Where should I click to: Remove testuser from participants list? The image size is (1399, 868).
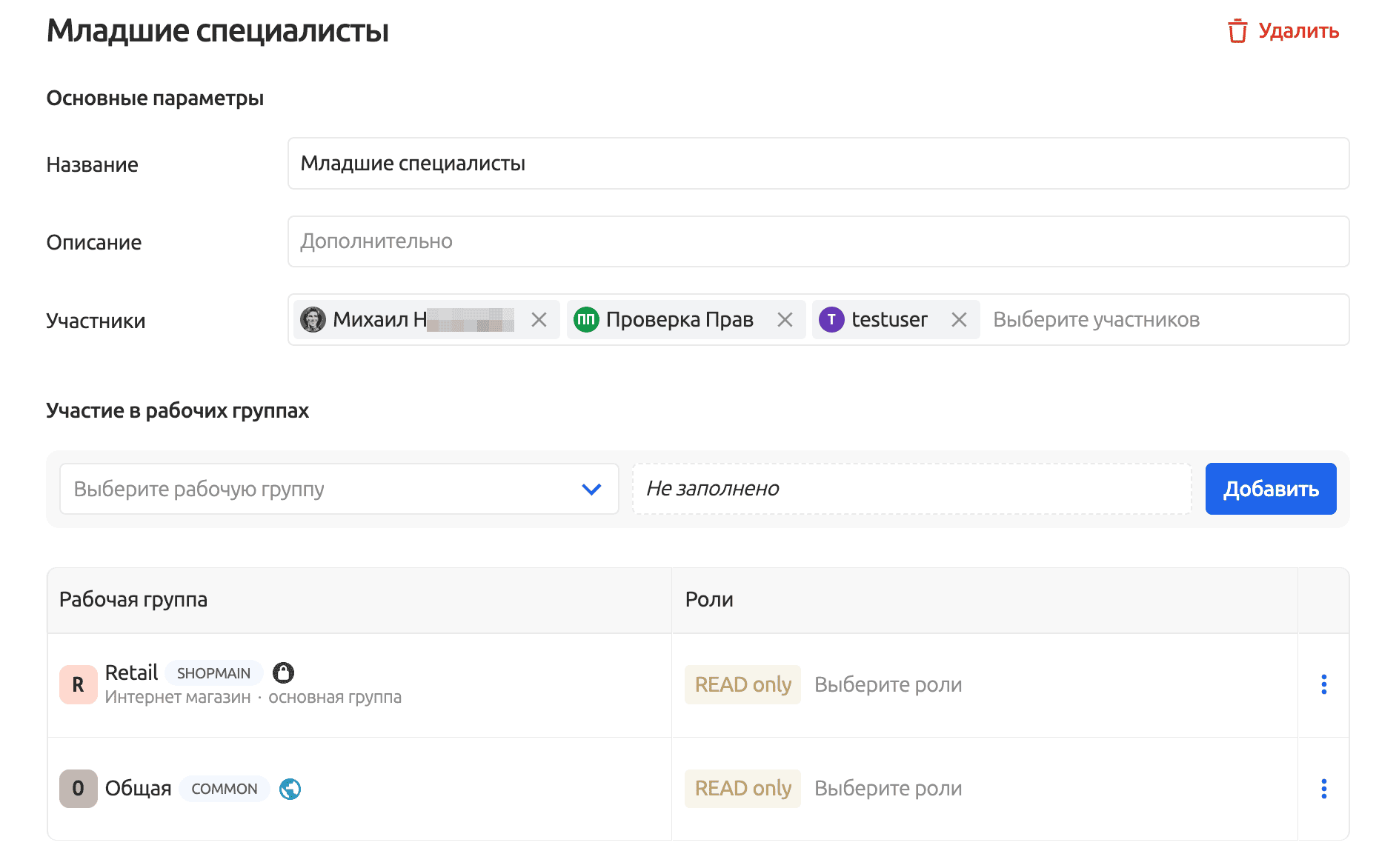[x=959, y=320]
